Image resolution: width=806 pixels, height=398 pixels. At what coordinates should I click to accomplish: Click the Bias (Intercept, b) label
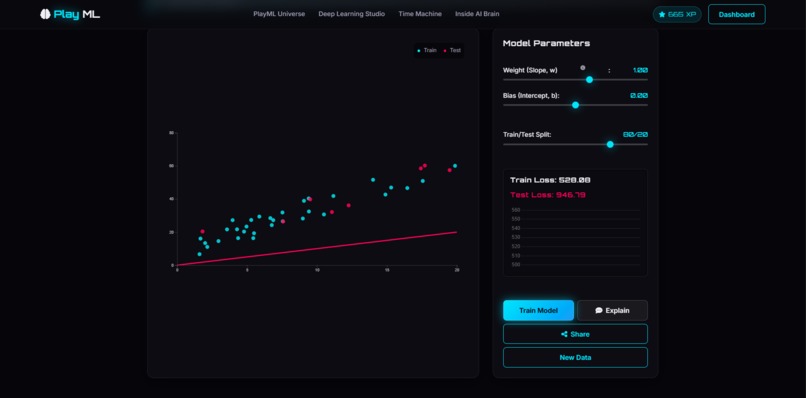532,96
